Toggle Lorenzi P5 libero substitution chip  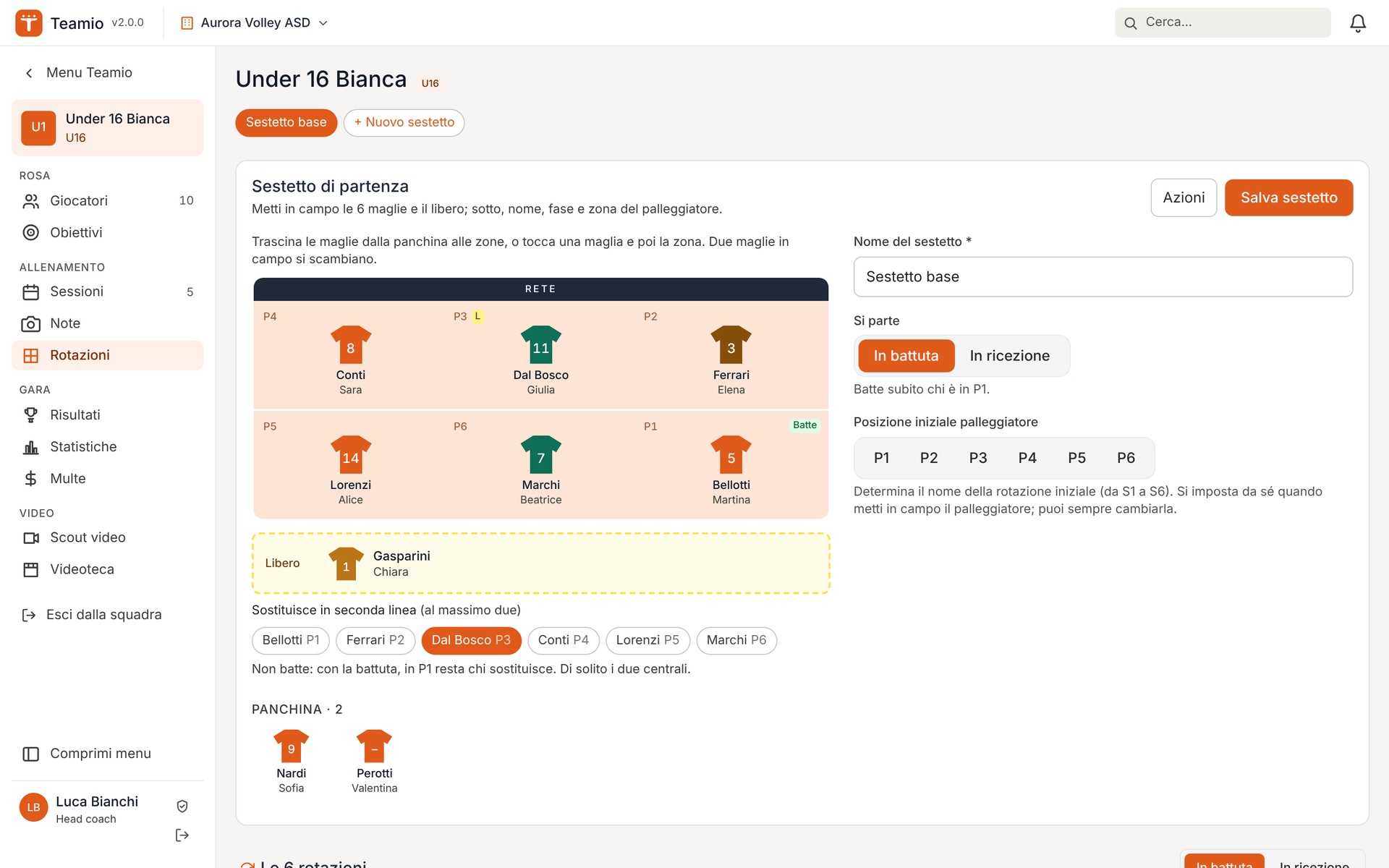point(647,640)
